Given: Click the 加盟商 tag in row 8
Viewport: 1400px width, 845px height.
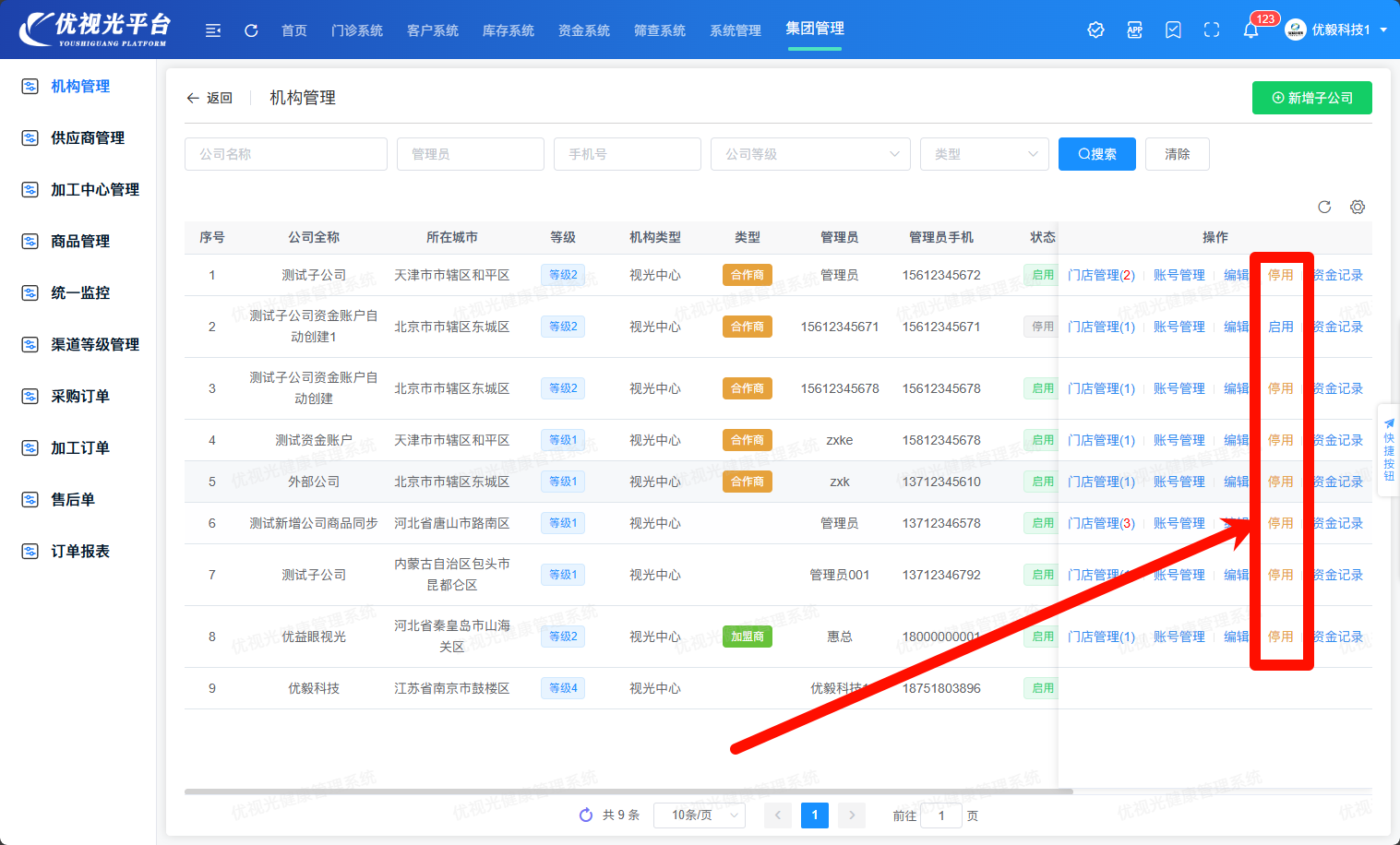Looking at the screenshot, I should click(748, 637).
